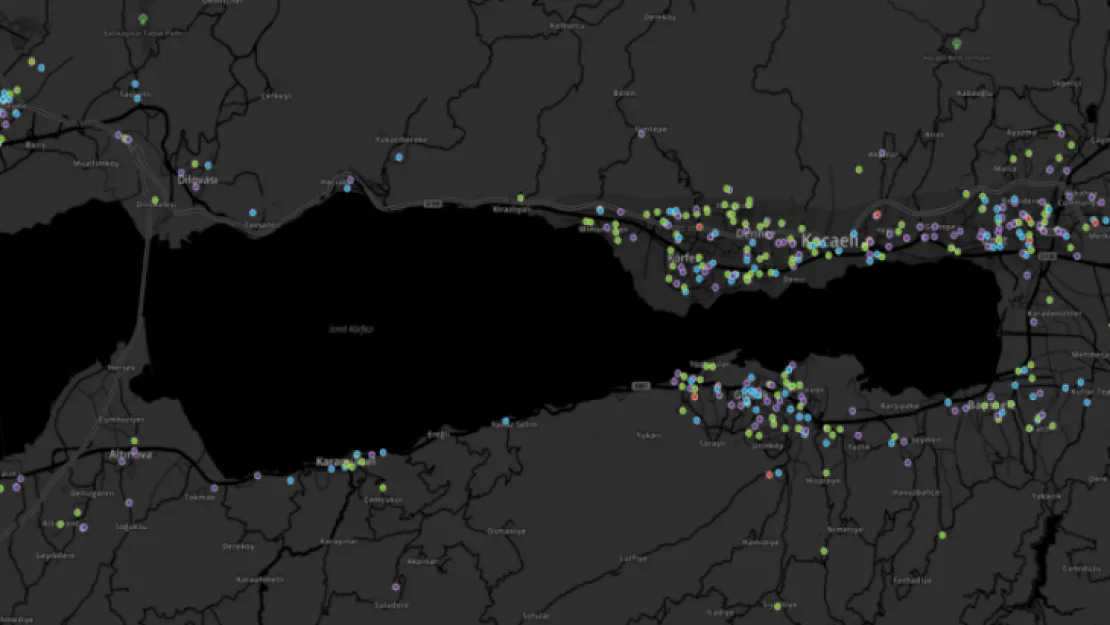Click the Fethiye label
The image size is (1110, 625).
(912, 580)
